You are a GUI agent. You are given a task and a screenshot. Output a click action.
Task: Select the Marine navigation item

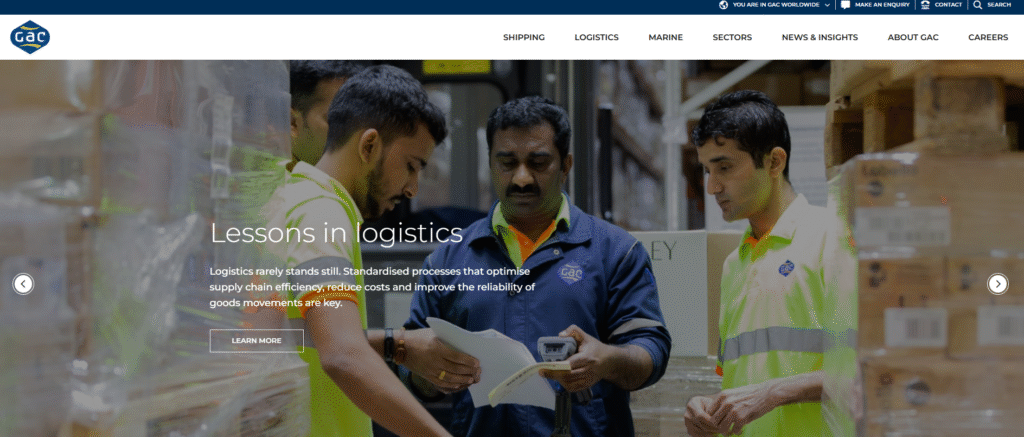click(665, 37)
